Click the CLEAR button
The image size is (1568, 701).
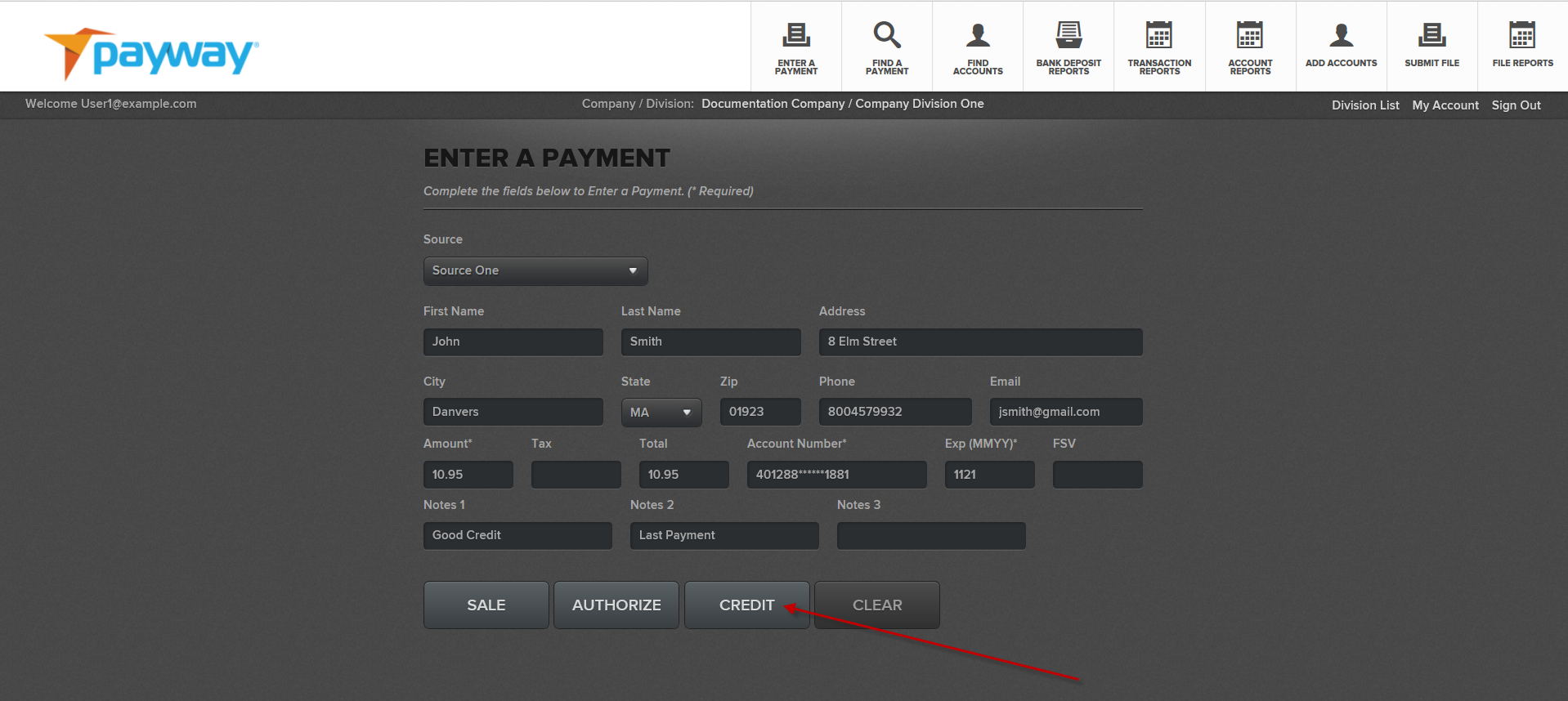(x=876, y=605)
